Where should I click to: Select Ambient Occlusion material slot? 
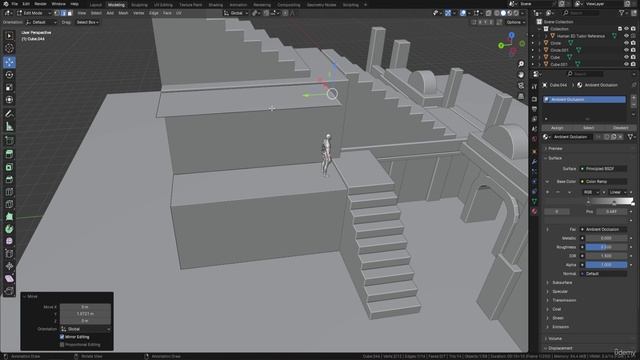(x=584, y=100)
